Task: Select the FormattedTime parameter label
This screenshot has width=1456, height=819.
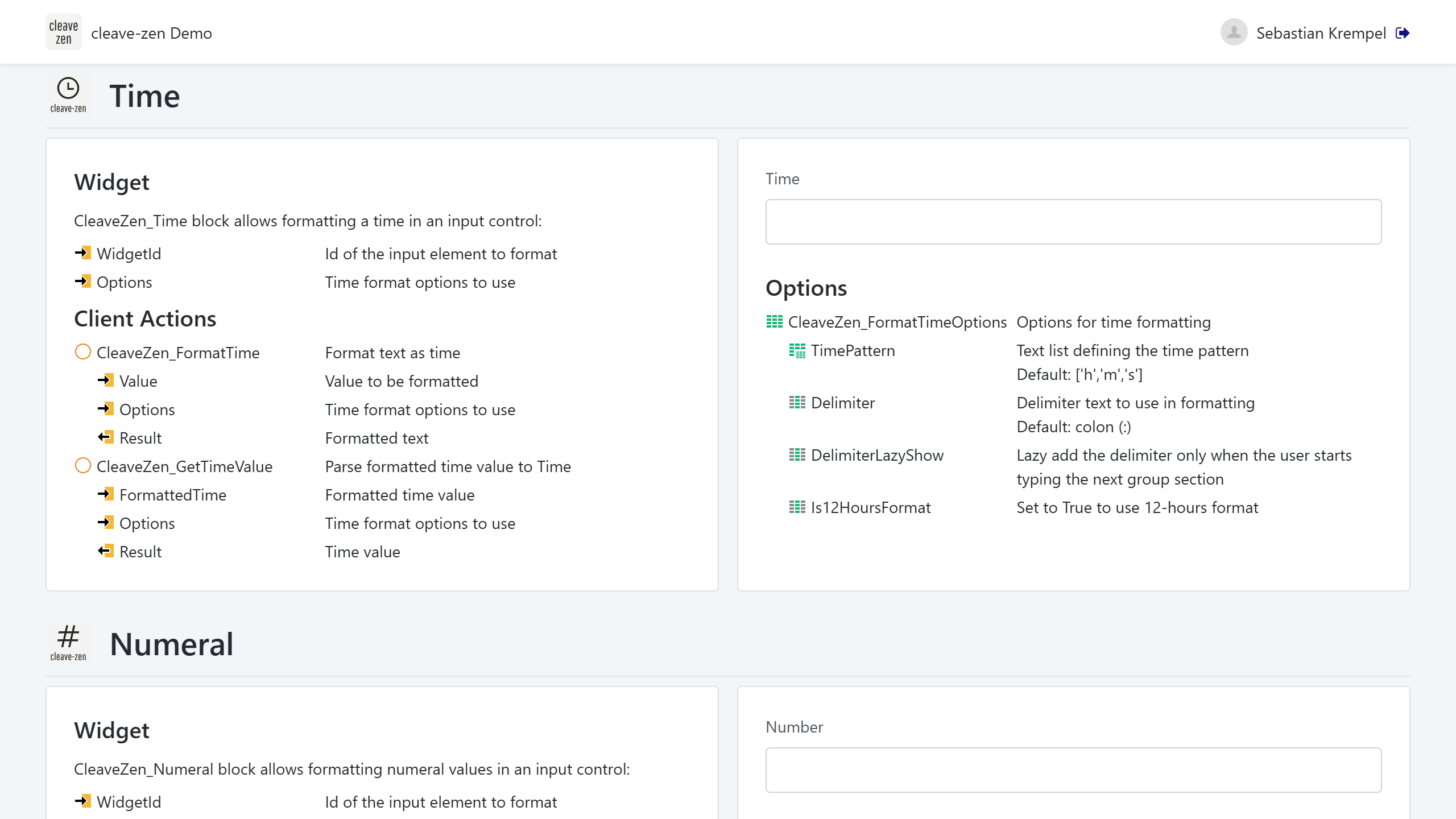Action: [173, 495]
